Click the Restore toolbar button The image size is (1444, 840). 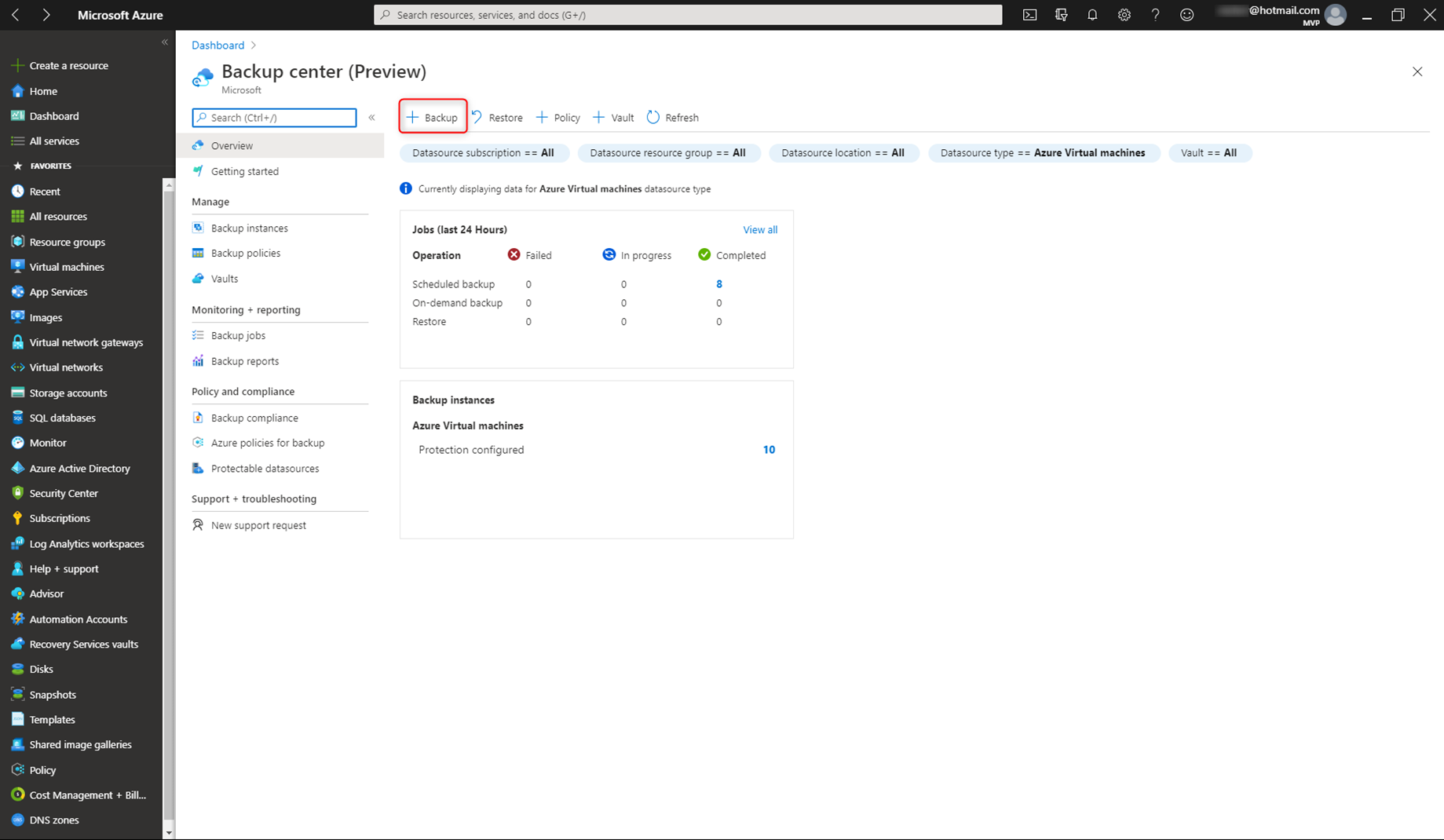[x=497, y=118]
